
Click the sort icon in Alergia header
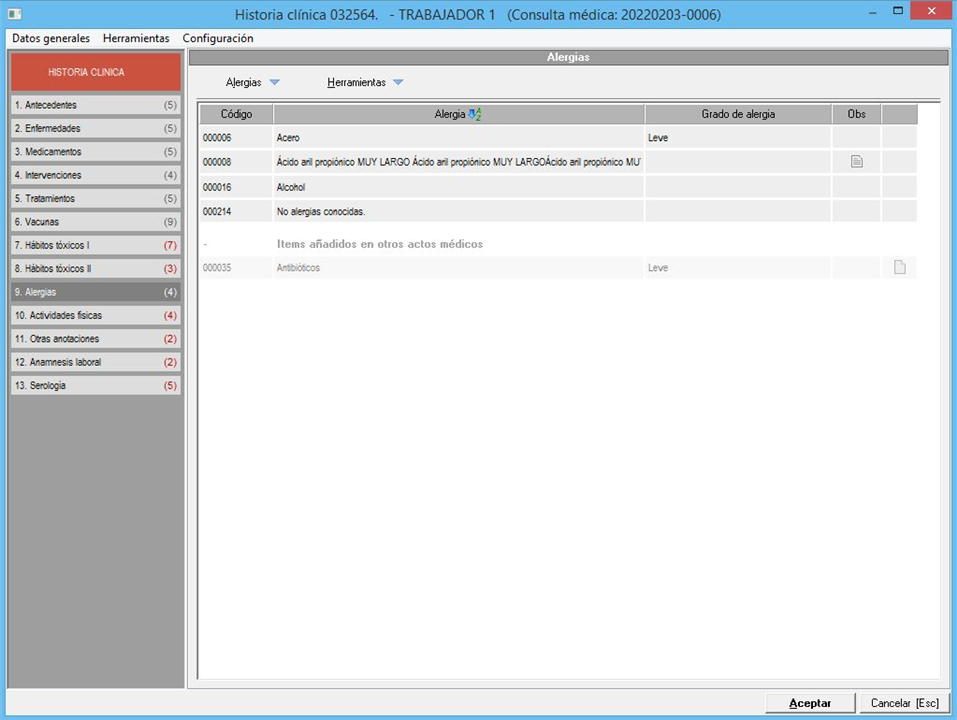(475, 114)
